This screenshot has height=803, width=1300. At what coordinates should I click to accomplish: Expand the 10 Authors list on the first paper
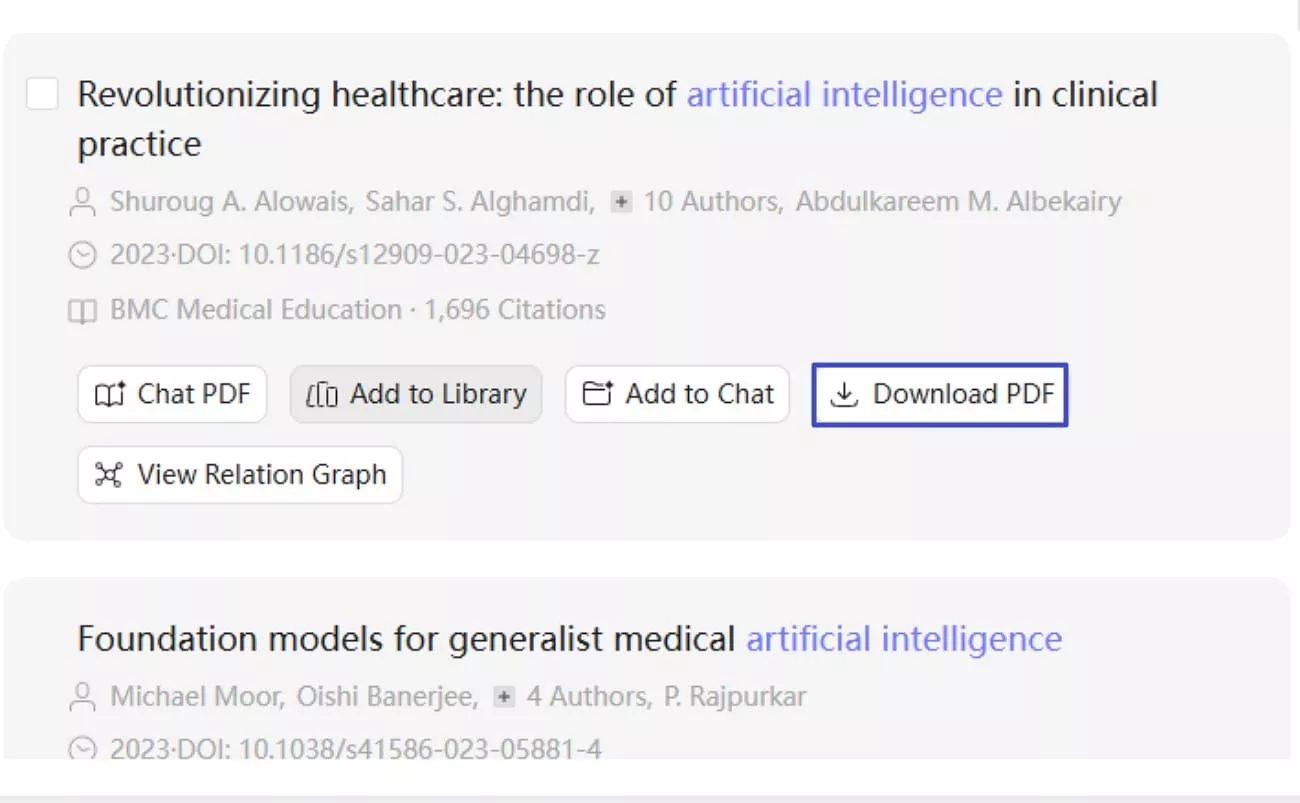click(620, 201)
